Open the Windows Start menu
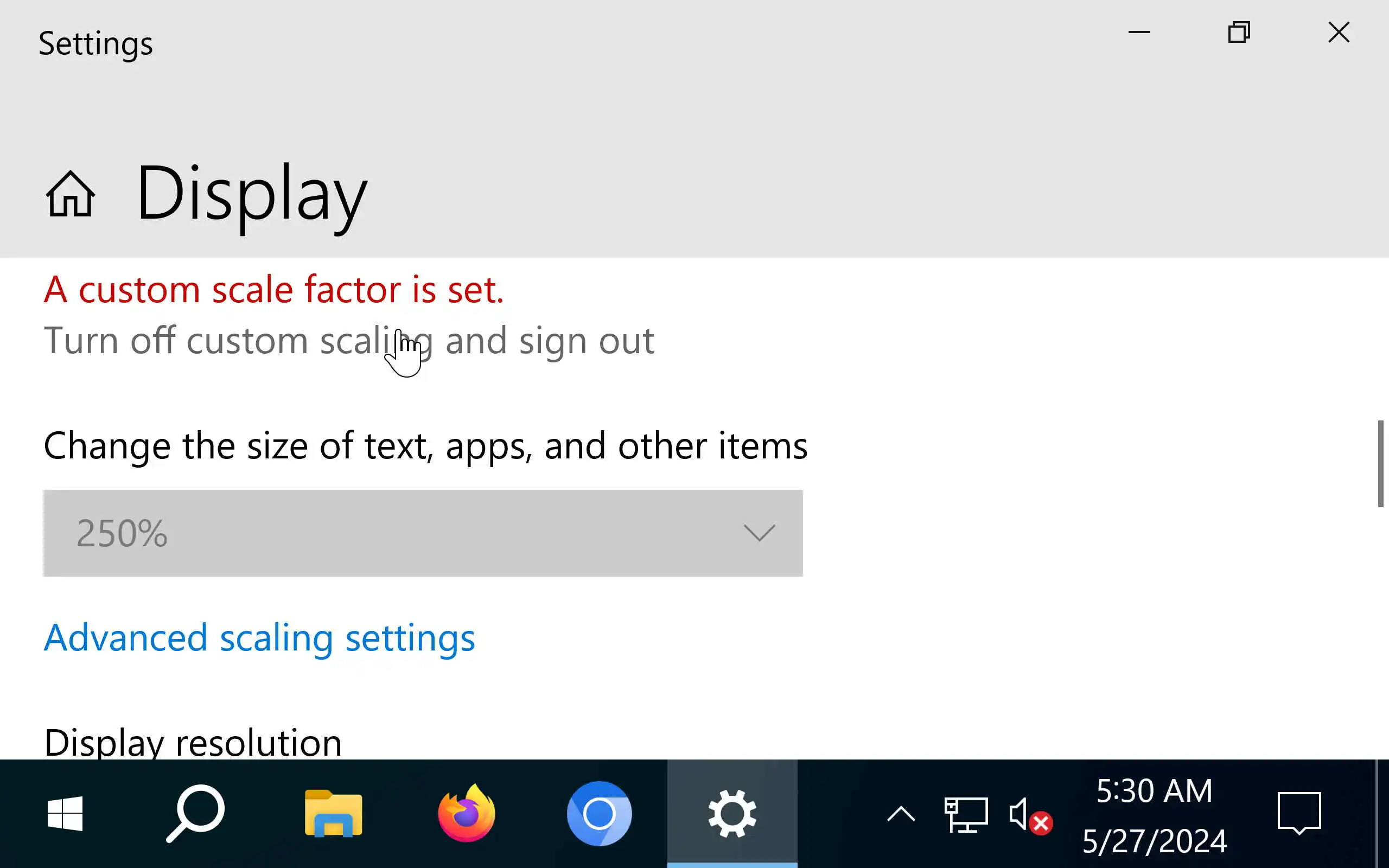This screenshot has width=1389, height=868. pos(65,813)
